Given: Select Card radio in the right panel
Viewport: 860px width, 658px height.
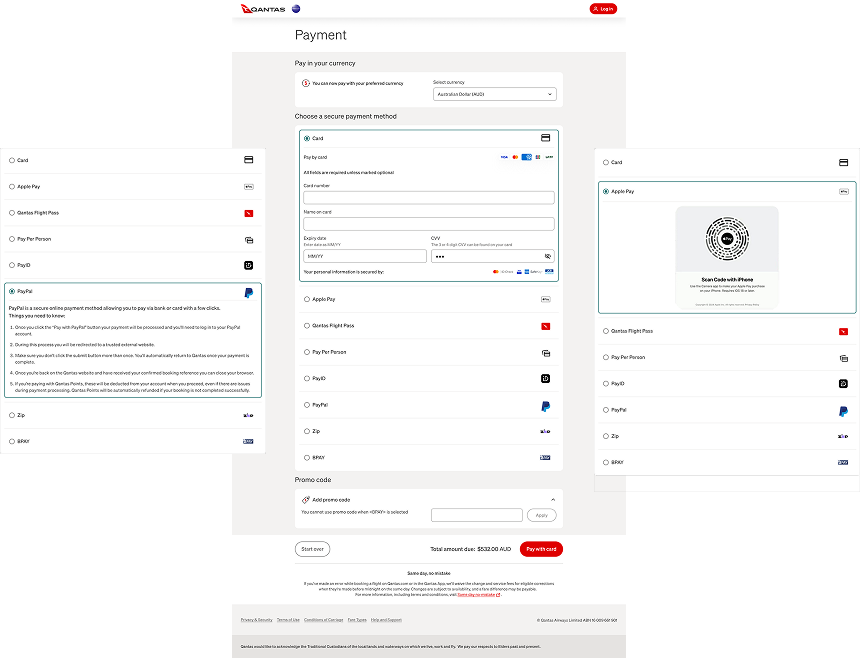Looking at the screenshot, I should (606, 162).
